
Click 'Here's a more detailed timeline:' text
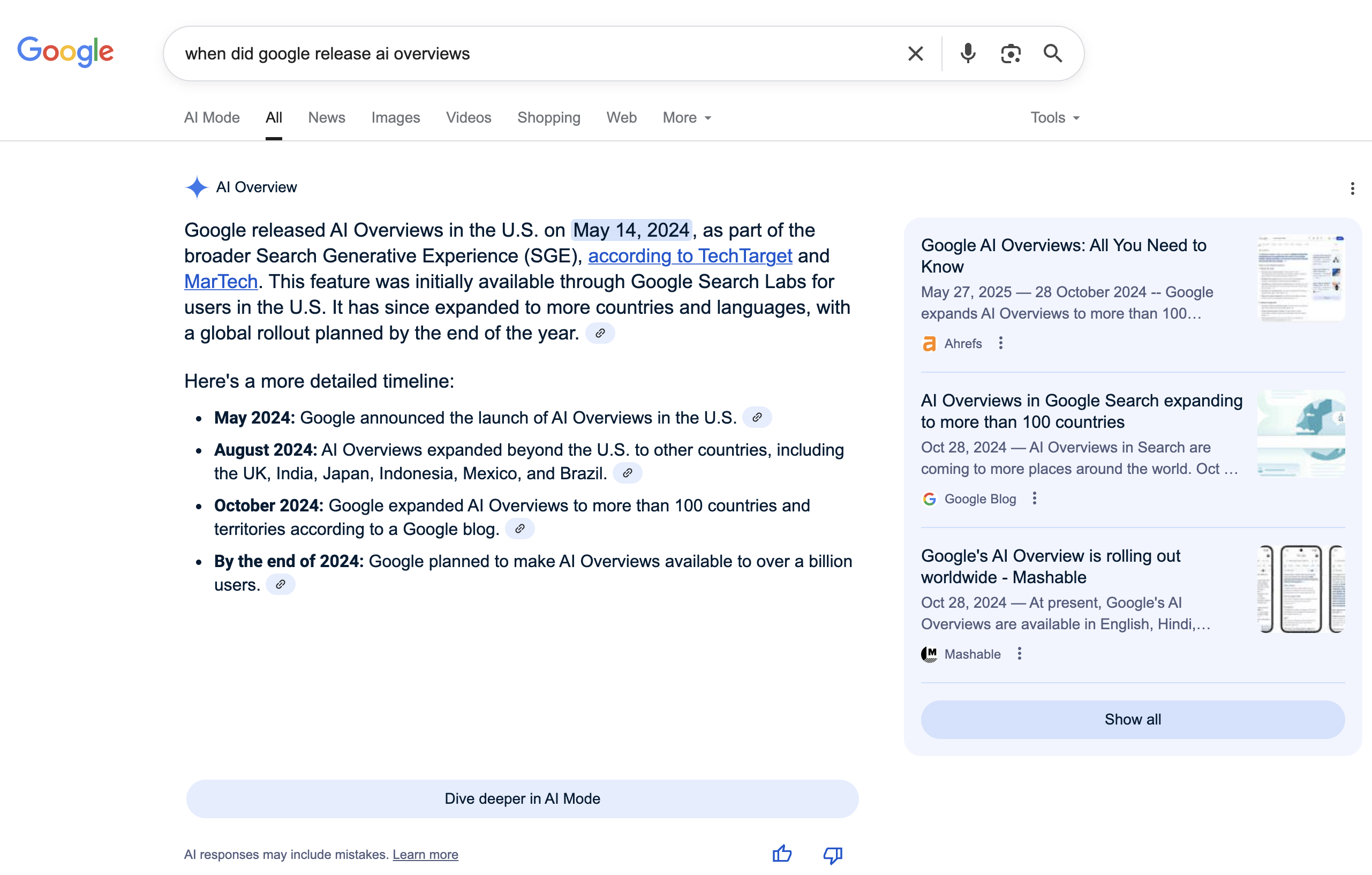click(319, 381)
